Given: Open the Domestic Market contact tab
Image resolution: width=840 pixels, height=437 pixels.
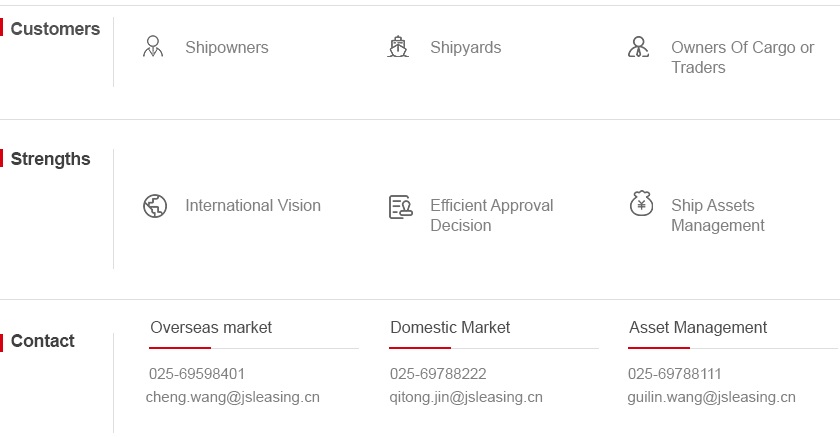Looking at the screenshot, I should tap(450, 327).
